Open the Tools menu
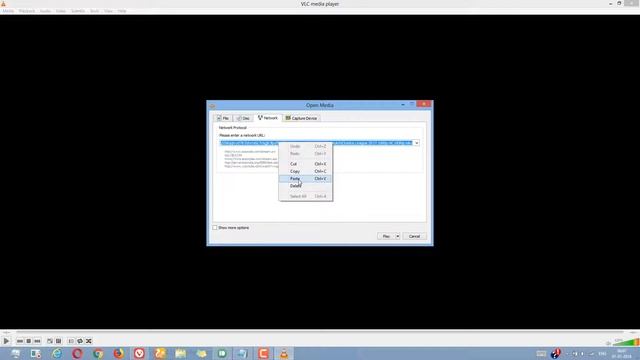This screenshot has height=360, width=640. [x=95, y=11]
